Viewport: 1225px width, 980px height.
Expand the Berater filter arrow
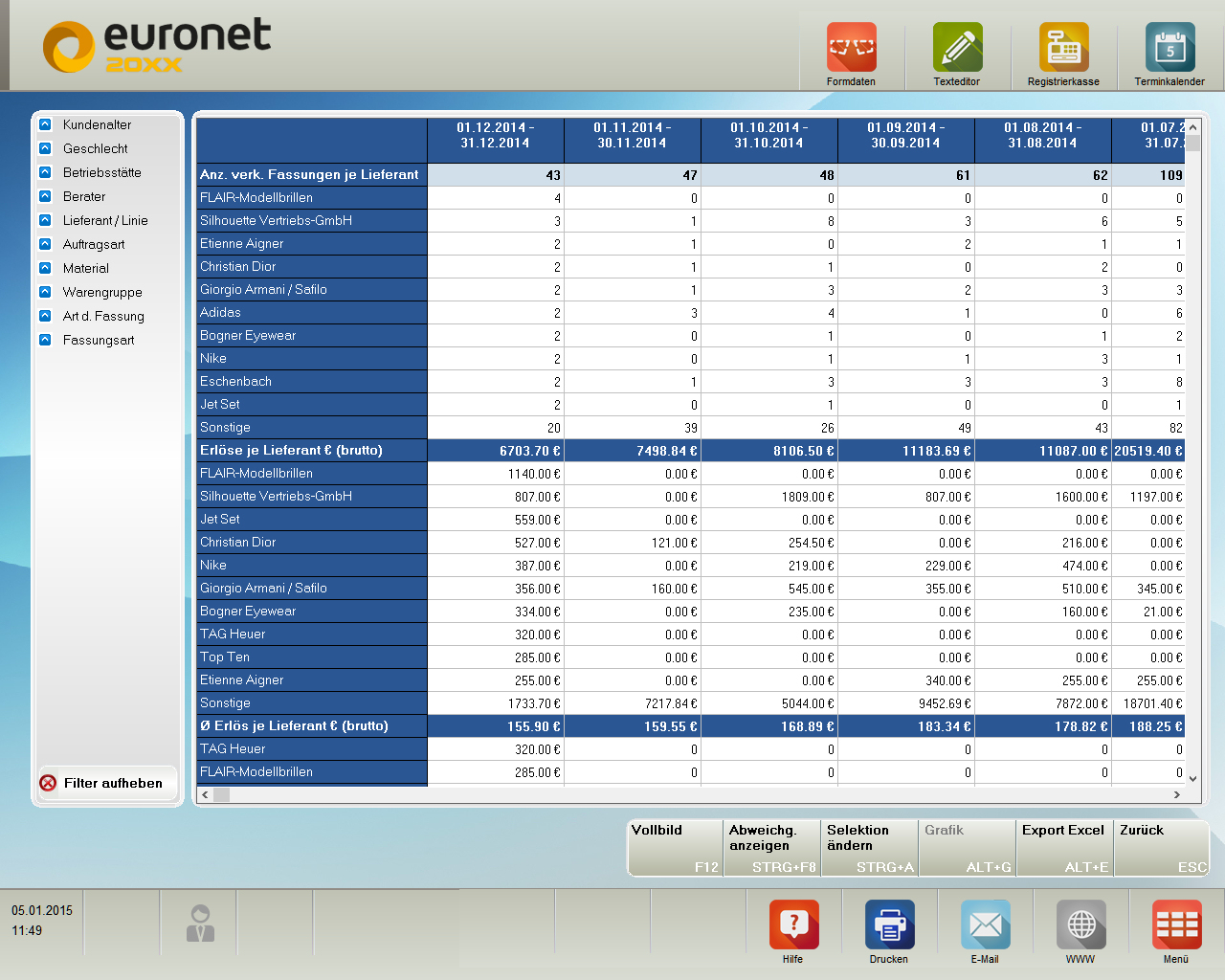45,196
